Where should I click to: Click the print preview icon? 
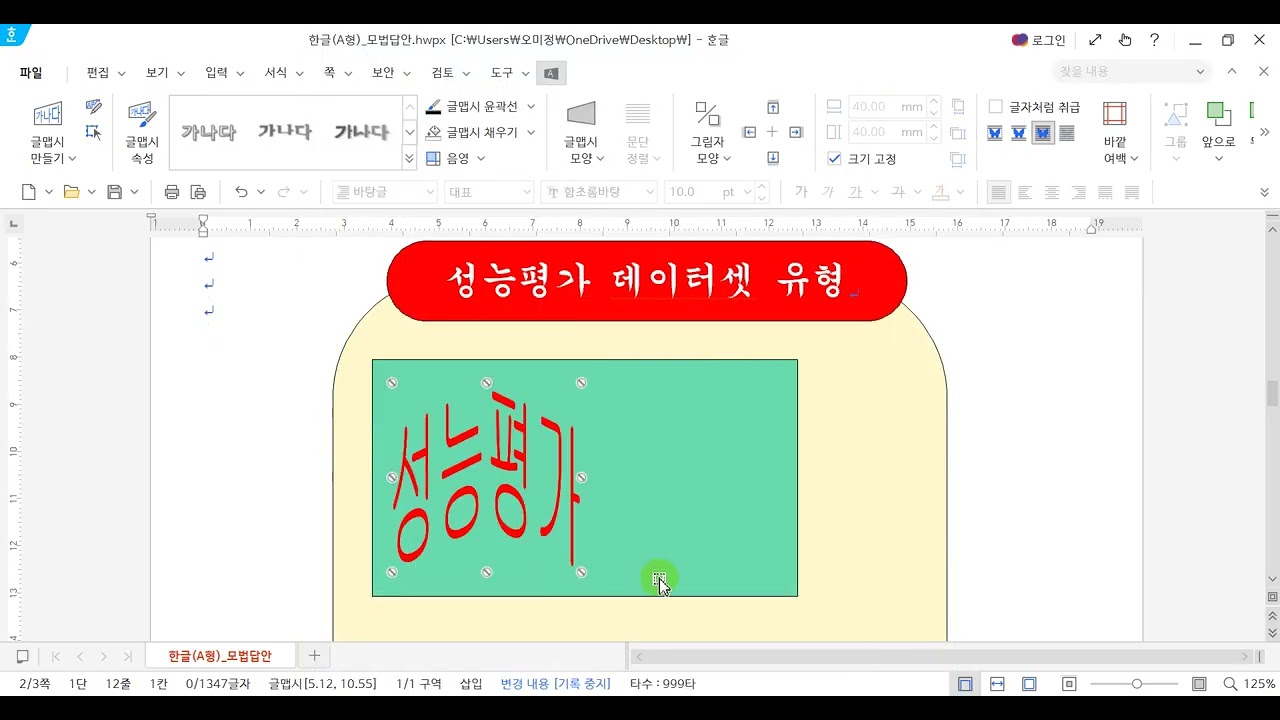click(x=198, y=192)
